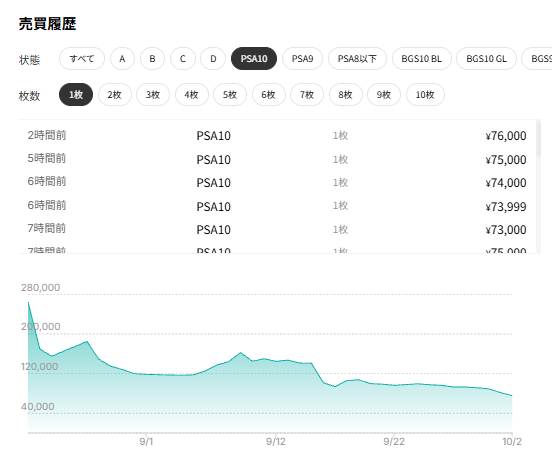The height and width of the screenshot is (469, 552).
Task: Click the 7時間前 row with ¥73,000
Action: pyautogui.click(x=277, y=230)
